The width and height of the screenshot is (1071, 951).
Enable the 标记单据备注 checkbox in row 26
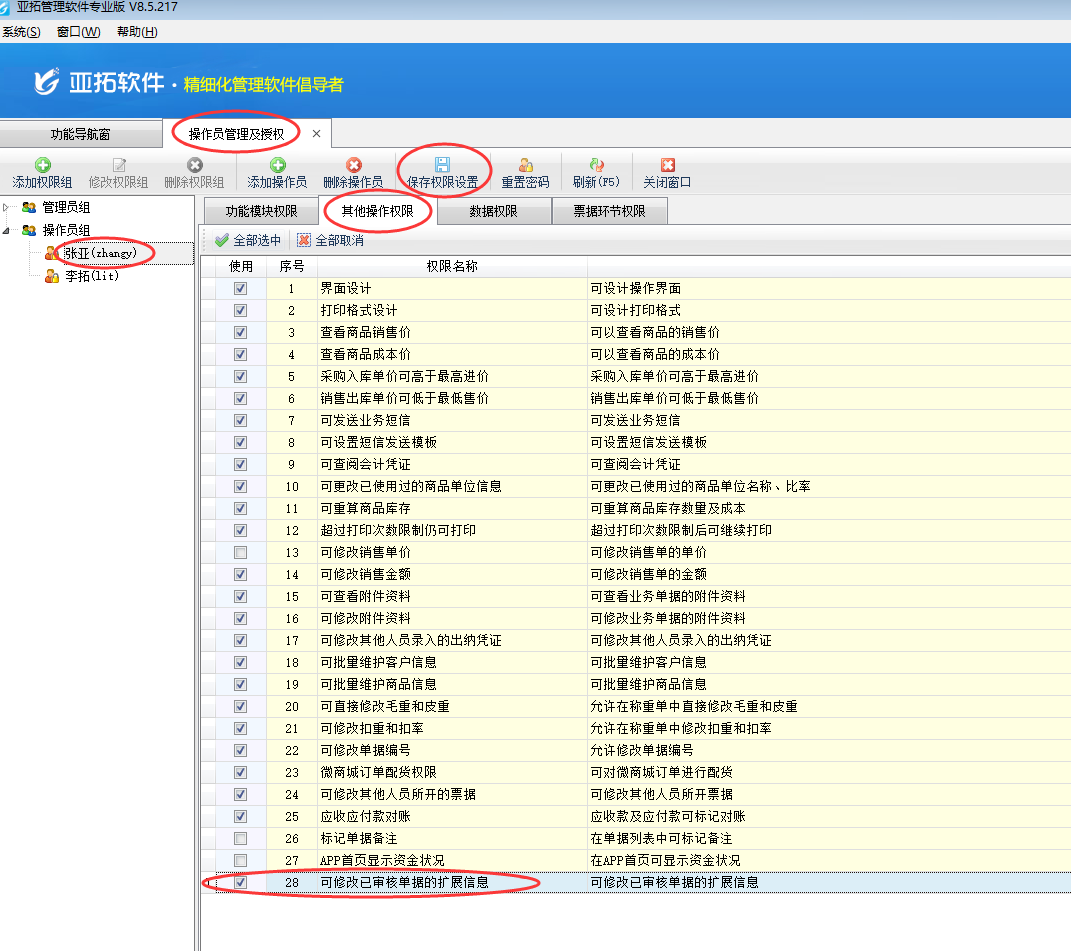(x=240, y=838)
